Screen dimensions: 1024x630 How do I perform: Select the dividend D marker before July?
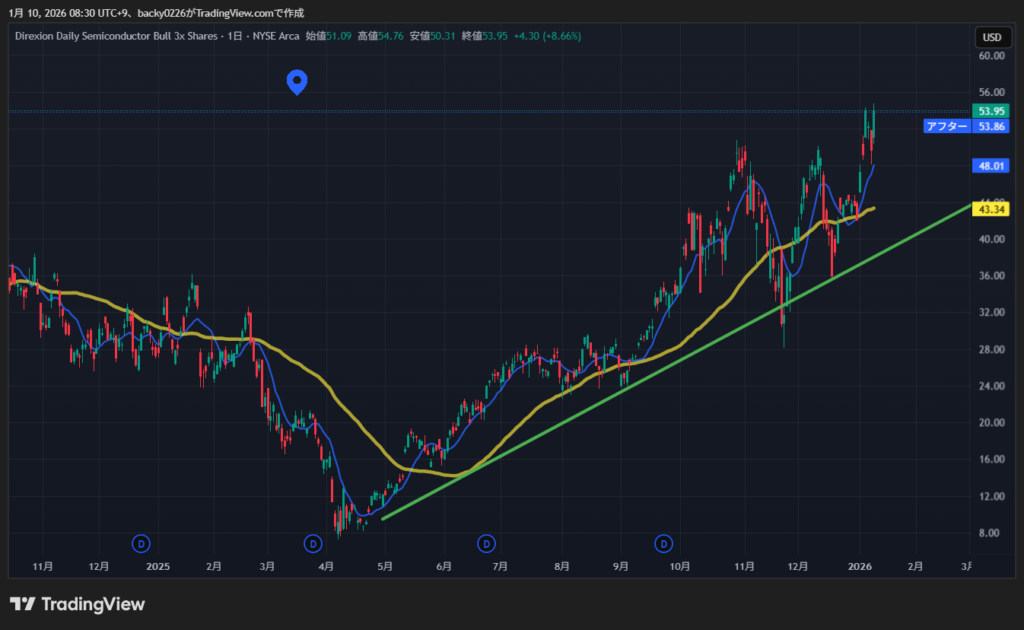pos(486,543)
